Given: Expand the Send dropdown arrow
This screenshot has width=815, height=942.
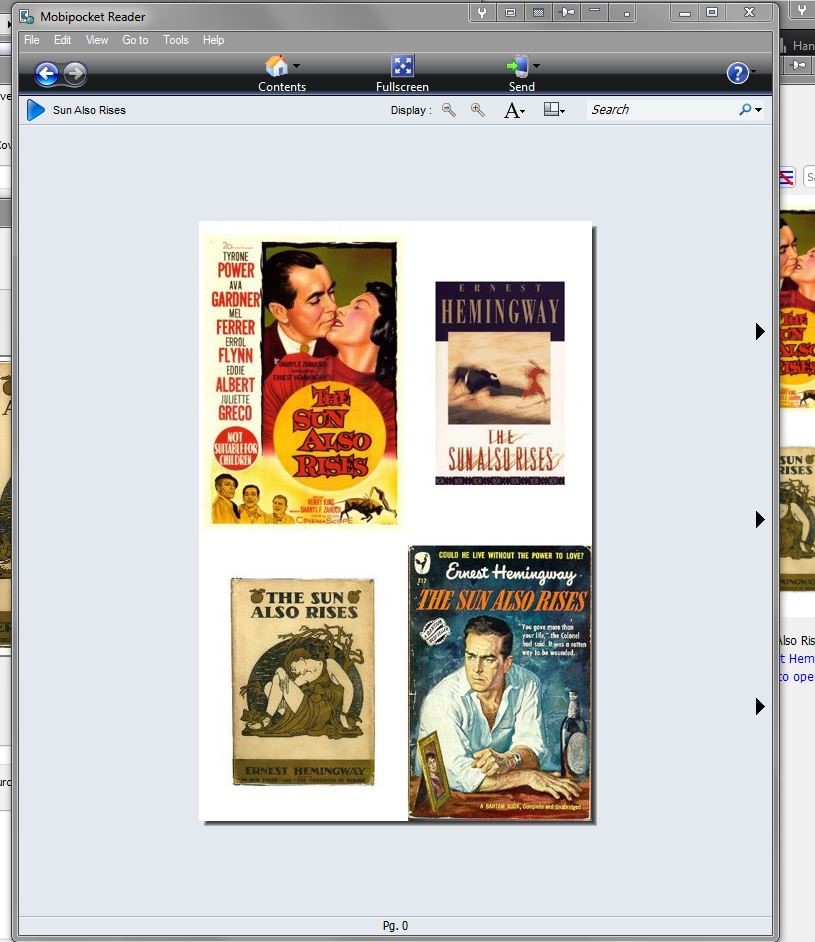Looking at the screenshot, I should pos(537,66).
